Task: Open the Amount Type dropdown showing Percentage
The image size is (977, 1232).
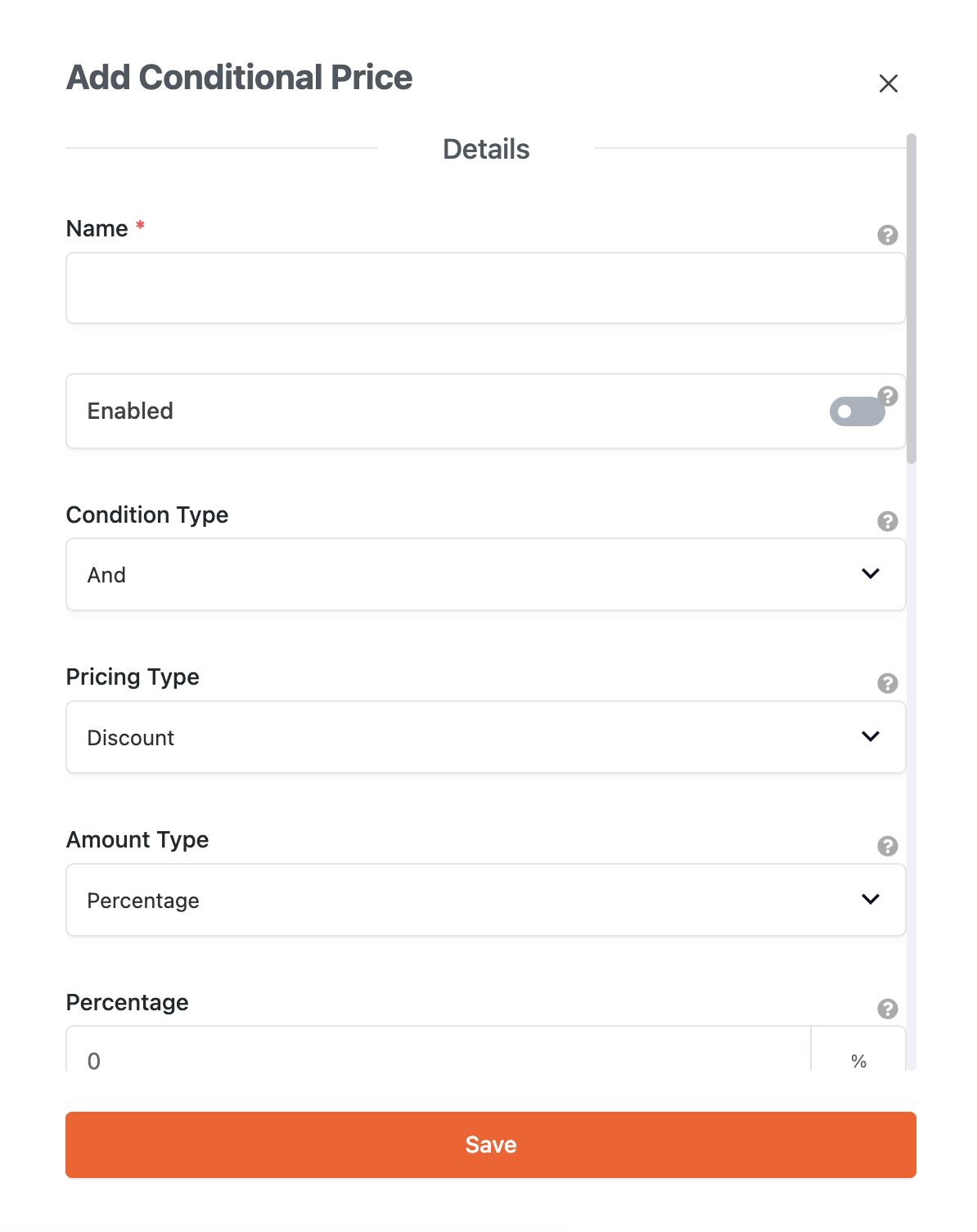Action: (485, 900)
